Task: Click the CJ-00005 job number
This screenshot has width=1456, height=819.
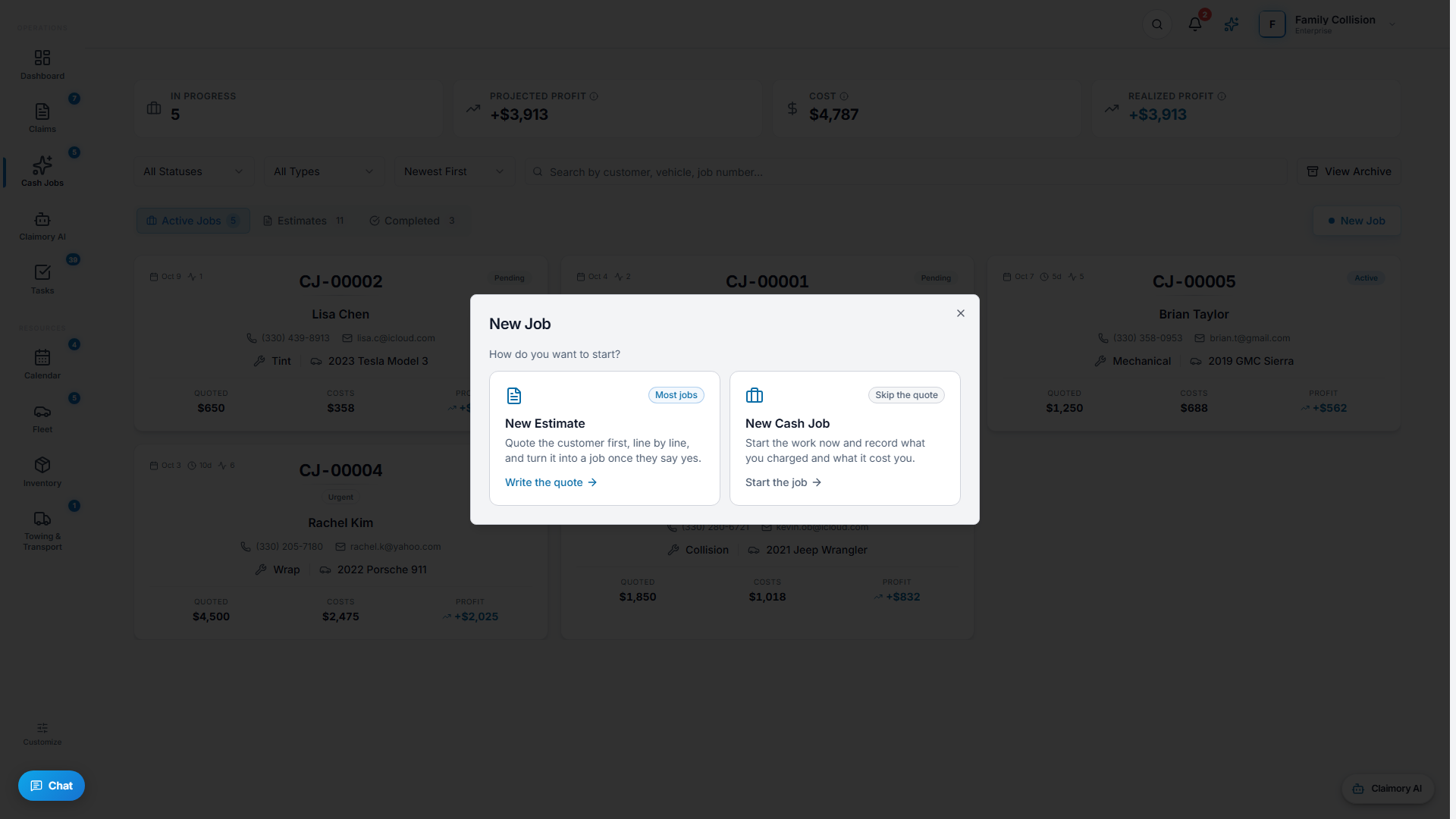Action: (x=1194, y=281)
